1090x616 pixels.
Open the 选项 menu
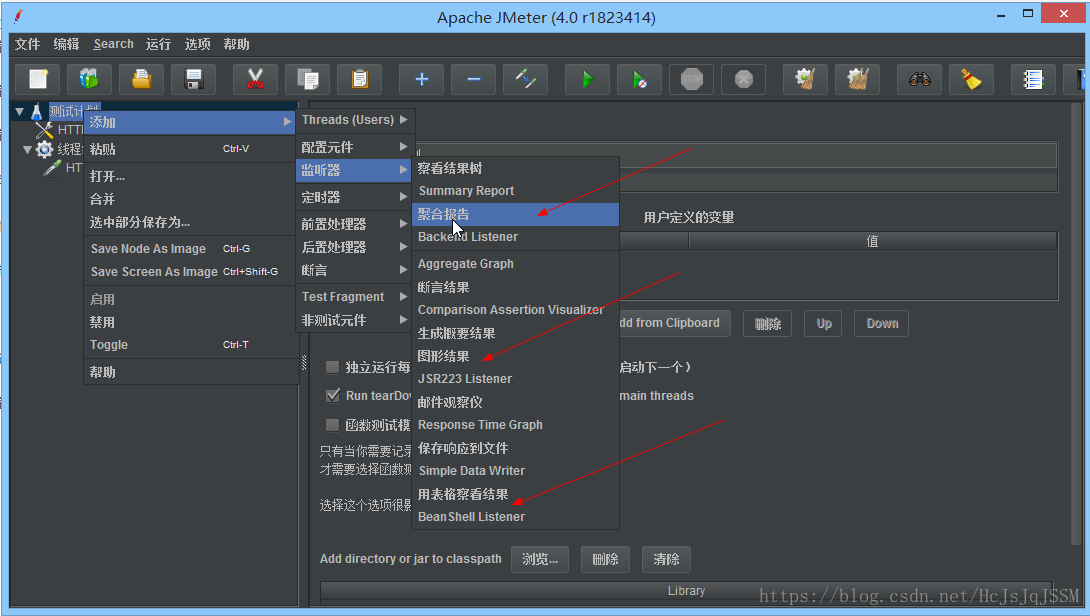[197, 44]
